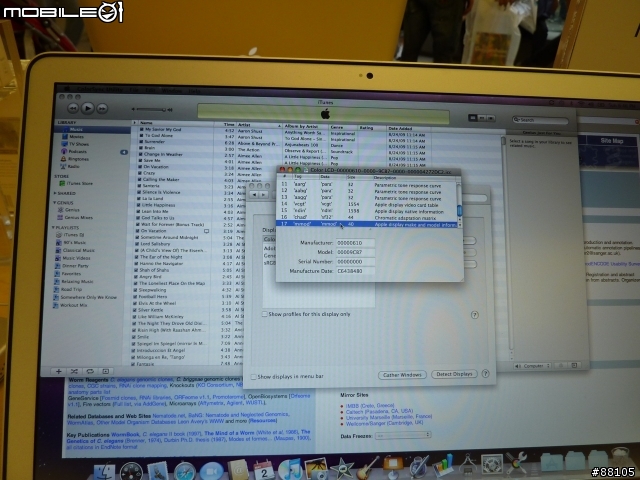Screen dimensions: 640x480
Task: Click System Preferences forward arrow button
Action: (x=264, y=195)
